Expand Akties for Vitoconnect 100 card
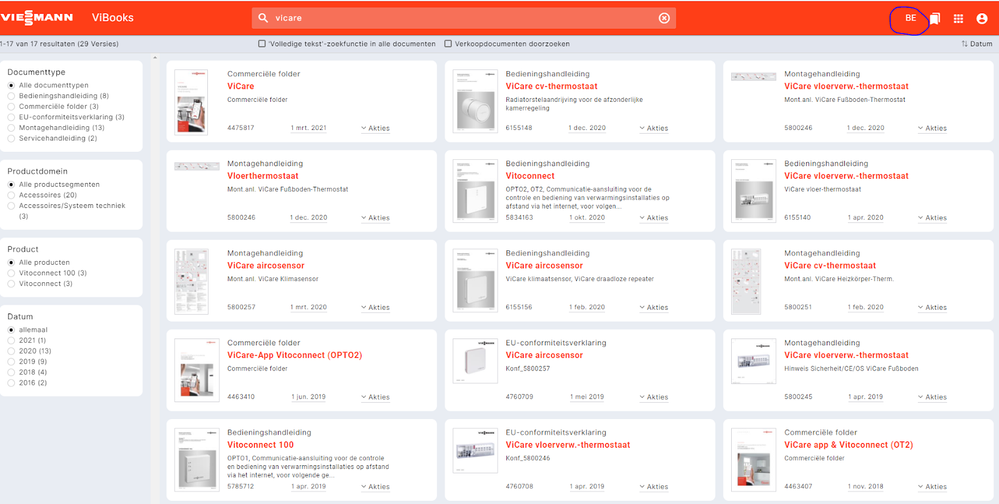This screenshot has width=999, height=504. click(375, 487)
